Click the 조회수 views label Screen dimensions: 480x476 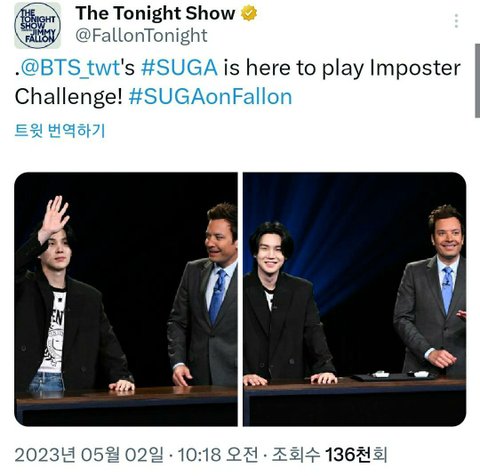click(296, 455)
